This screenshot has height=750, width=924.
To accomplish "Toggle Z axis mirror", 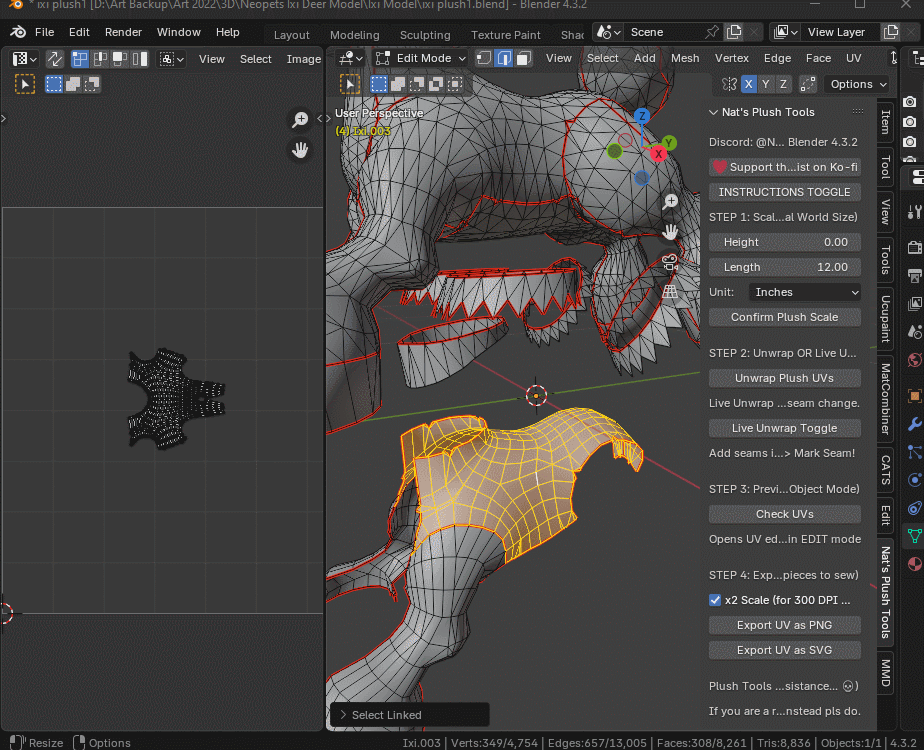I will pos(783,84).
